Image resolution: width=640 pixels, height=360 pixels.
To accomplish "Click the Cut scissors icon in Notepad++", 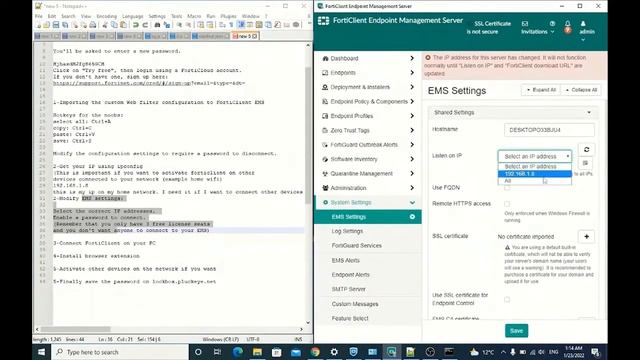I will pyautogui.click(x=105, y=25).
